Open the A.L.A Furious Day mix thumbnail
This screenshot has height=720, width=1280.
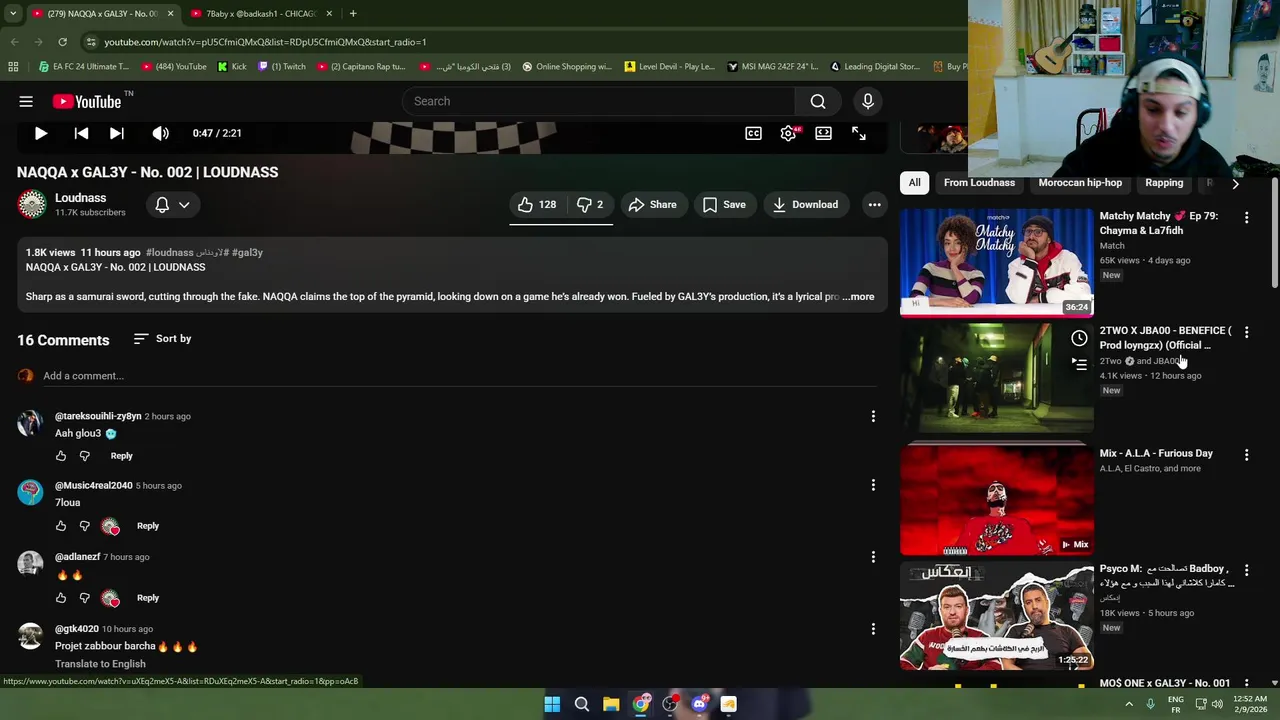997,500
